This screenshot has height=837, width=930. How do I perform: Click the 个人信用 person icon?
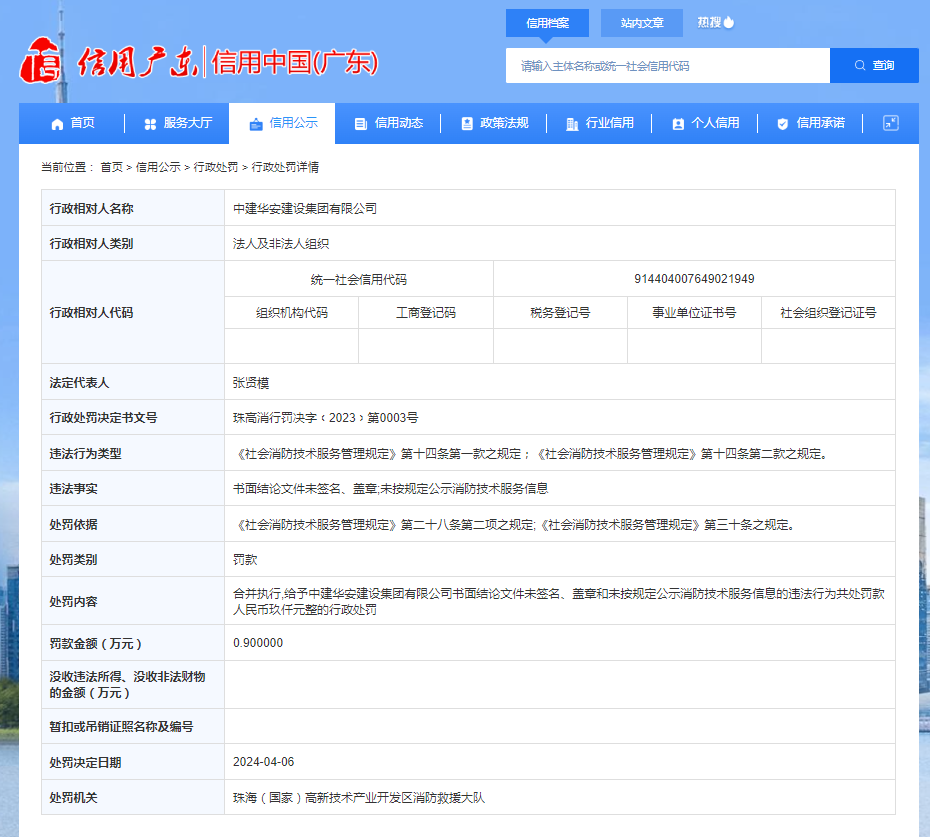(678, 124)
